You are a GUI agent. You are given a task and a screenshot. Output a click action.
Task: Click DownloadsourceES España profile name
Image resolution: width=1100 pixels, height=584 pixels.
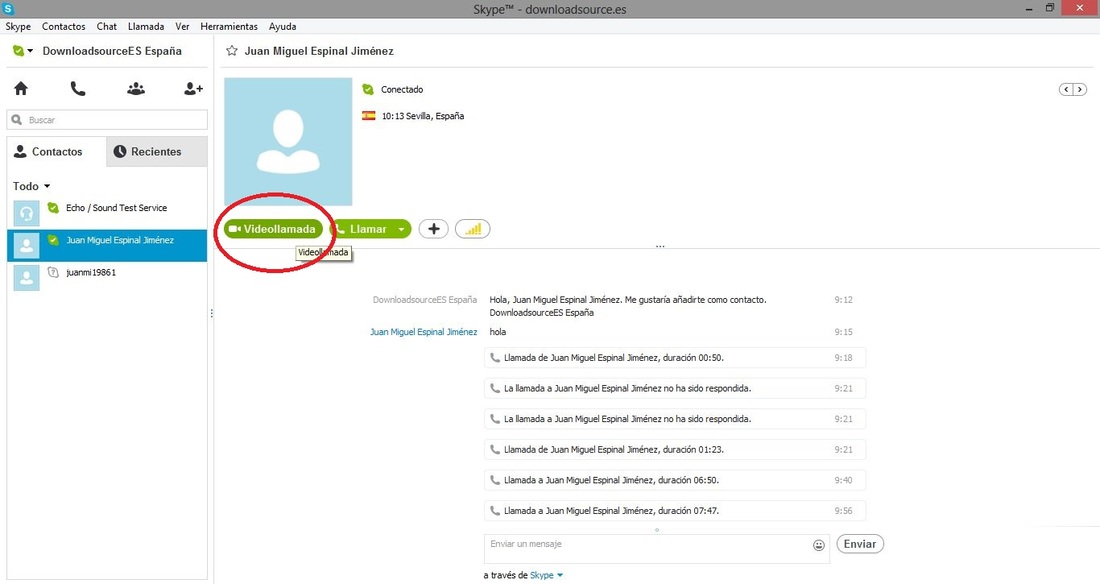tap(112, 51)
